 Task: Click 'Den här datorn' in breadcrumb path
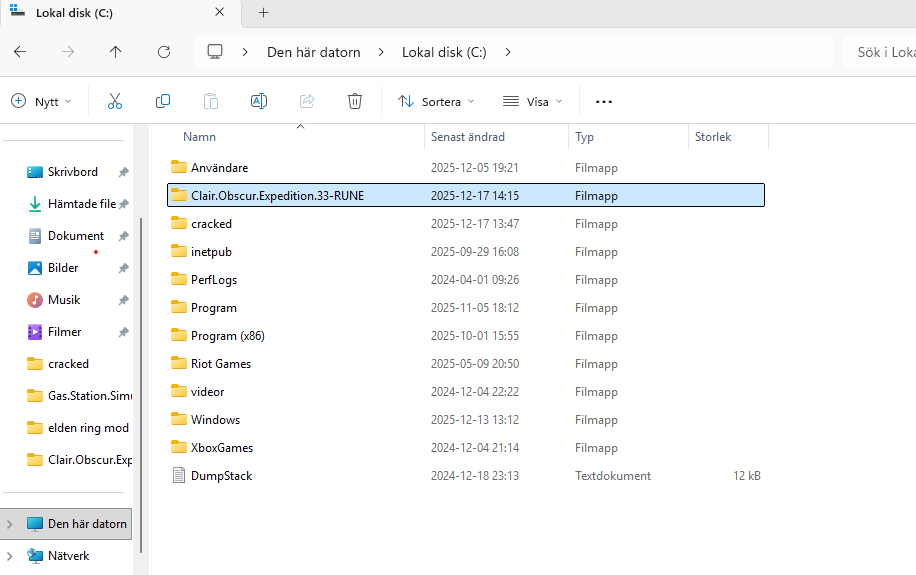tap(313, 52)
